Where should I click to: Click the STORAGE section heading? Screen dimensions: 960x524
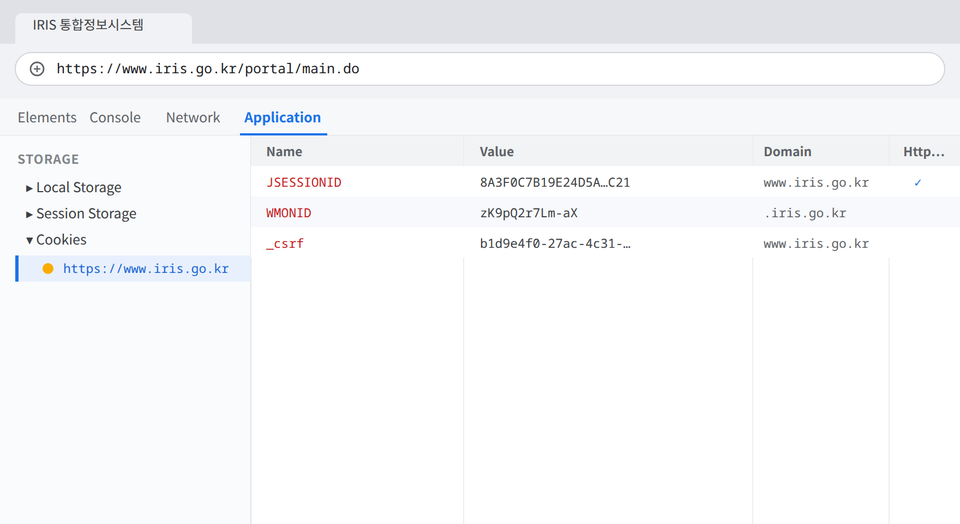click(x=48, y=159)
